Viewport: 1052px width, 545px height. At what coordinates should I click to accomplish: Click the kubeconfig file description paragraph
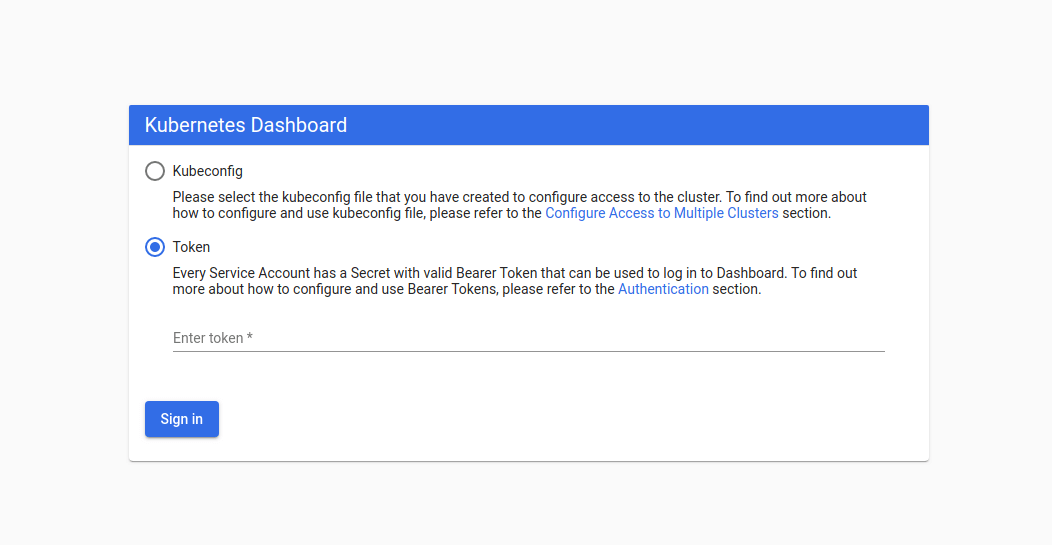pos(519,205)
